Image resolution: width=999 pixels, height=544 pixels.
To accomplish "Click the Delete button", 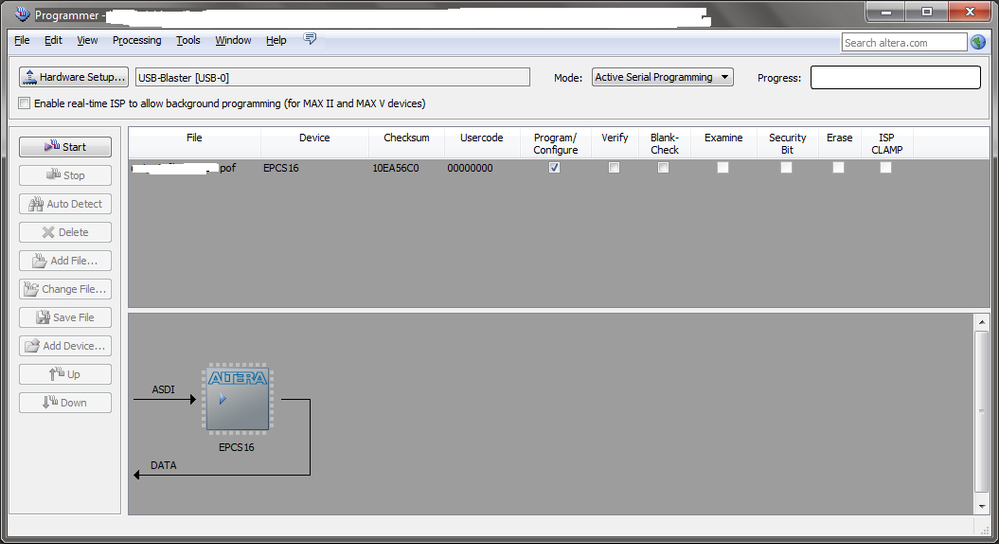I will pos(65,232).
